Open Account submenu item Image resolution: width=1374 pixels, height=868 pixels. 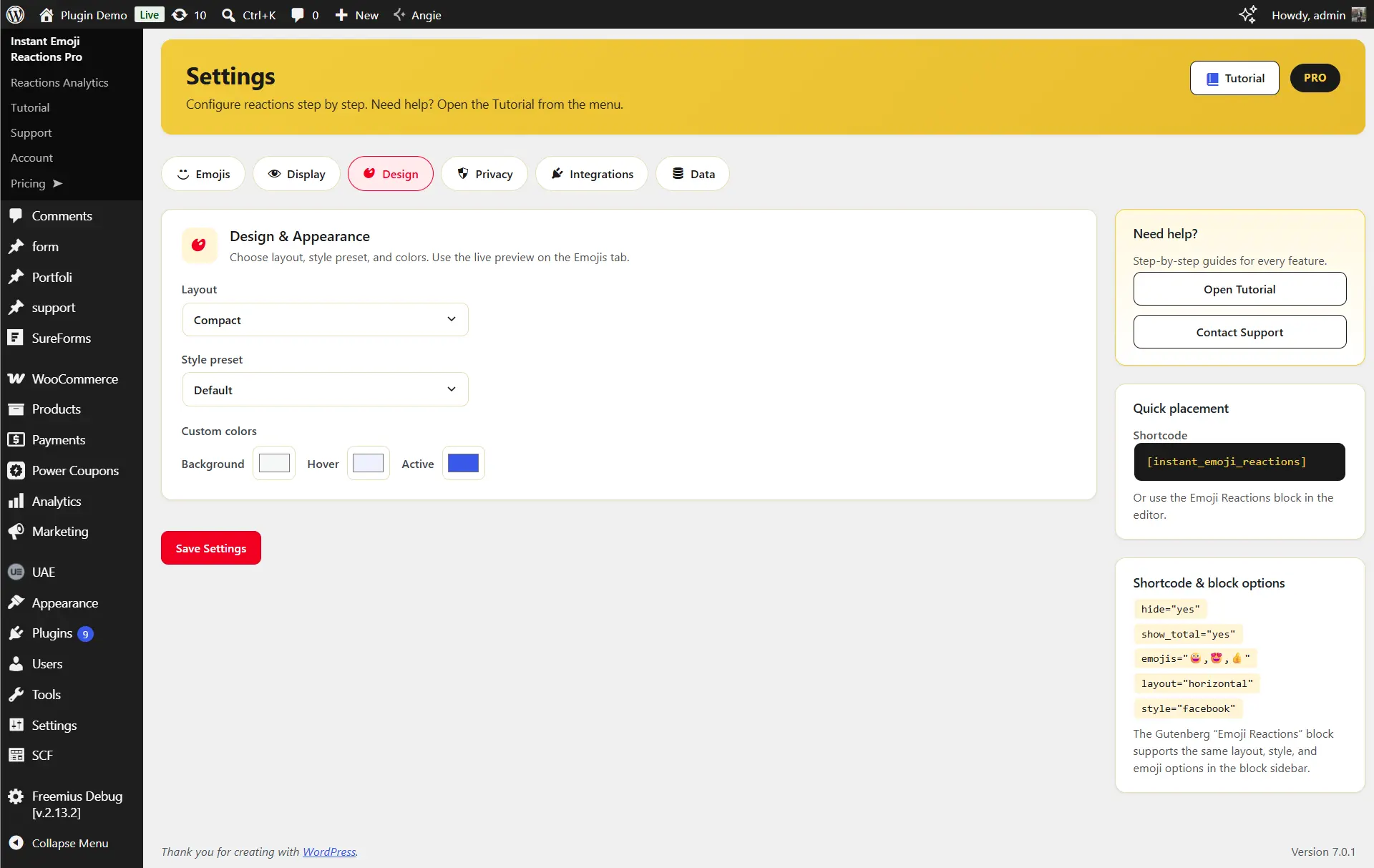click(31, 157)
